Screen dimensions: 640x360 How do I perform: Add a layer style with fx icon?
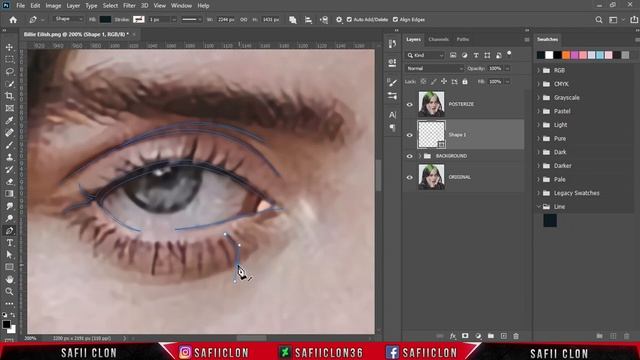[453, 336]
